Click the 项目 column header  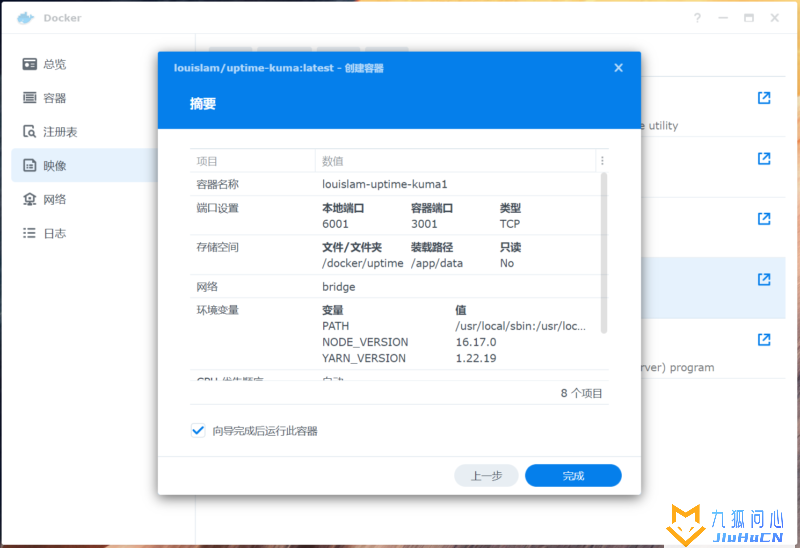(253, 161)
